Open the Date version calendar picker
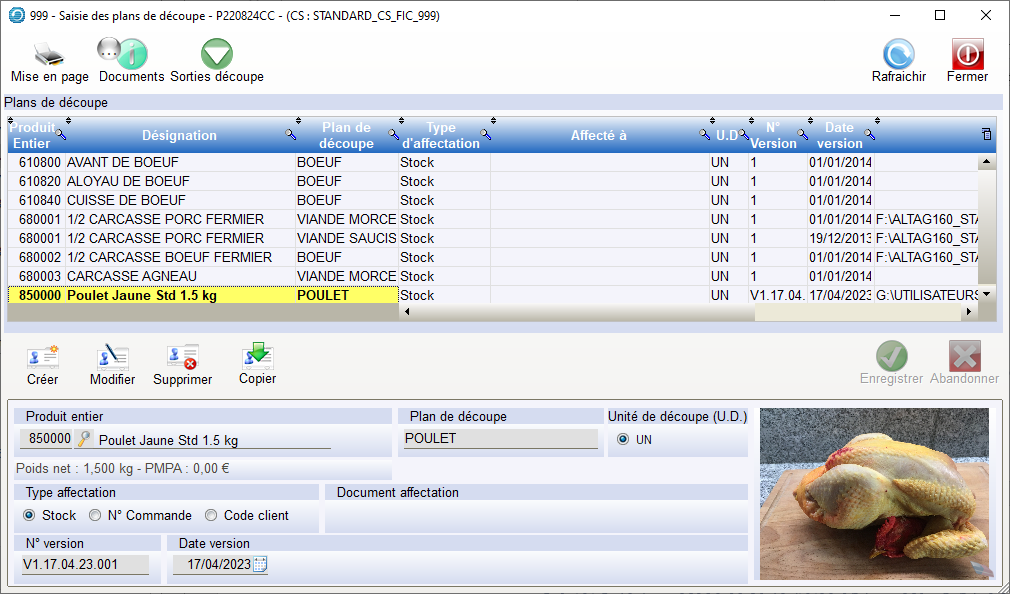The width and height of the screenshot is (1010, 594). click(x=260, y=565)
